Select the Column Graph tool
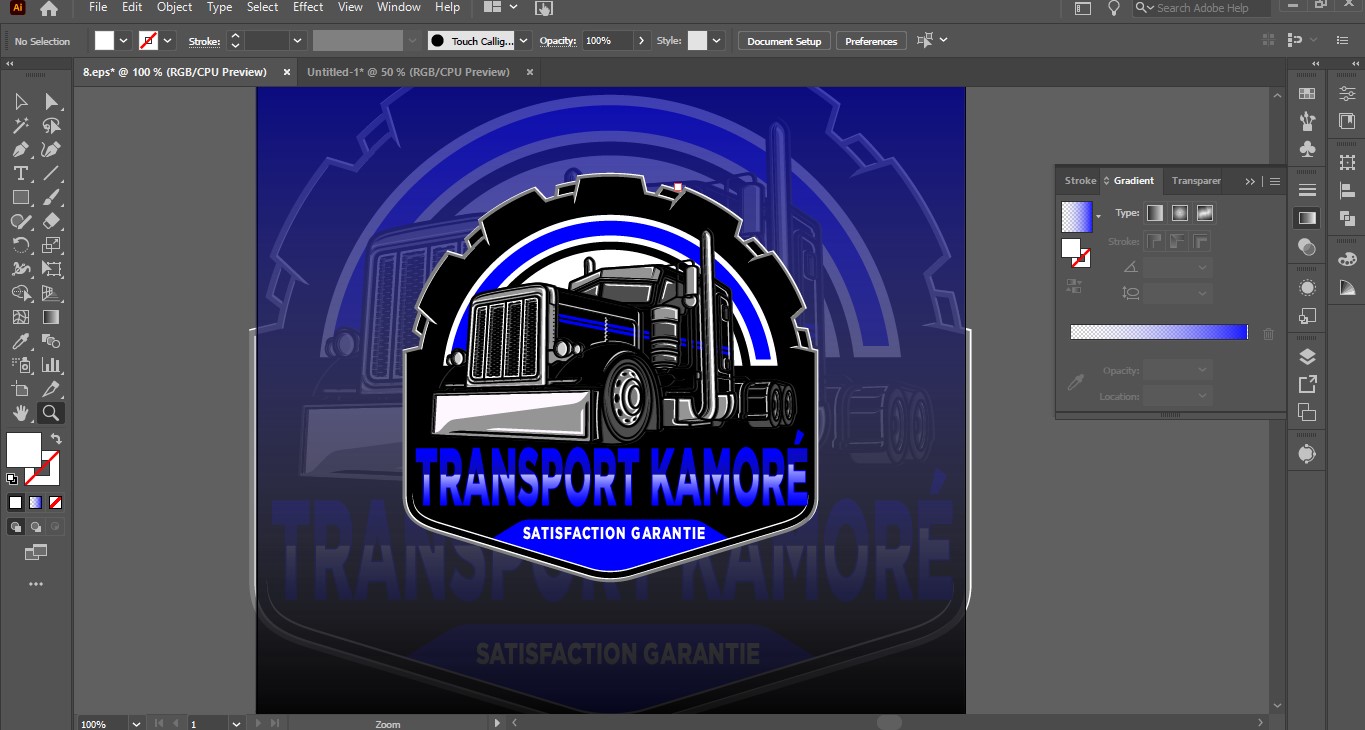This screenshot has width=1365, height=730. tap(51, 365)
